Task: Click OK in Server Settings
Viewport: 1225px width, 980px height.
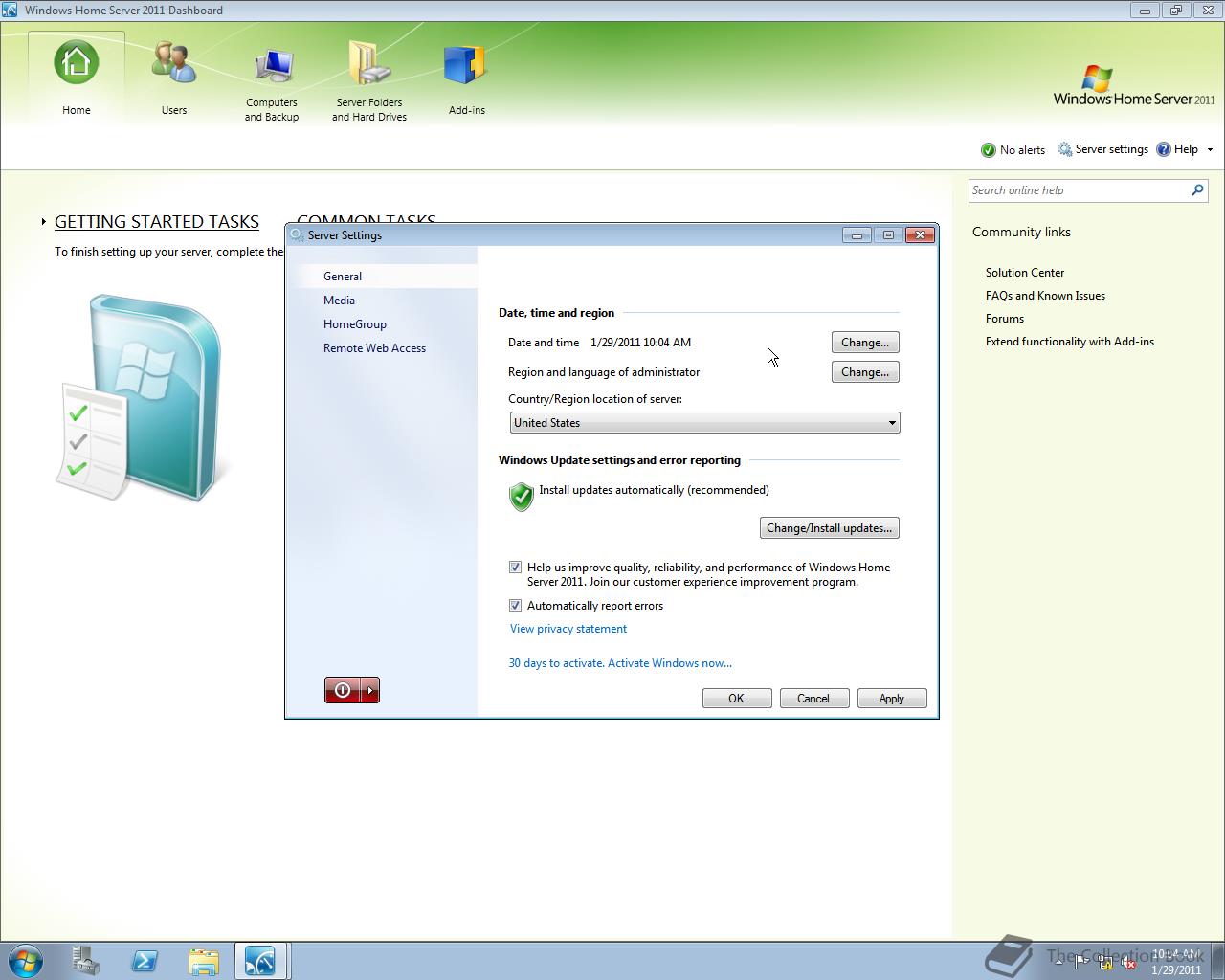Action: tap(737, 699)
